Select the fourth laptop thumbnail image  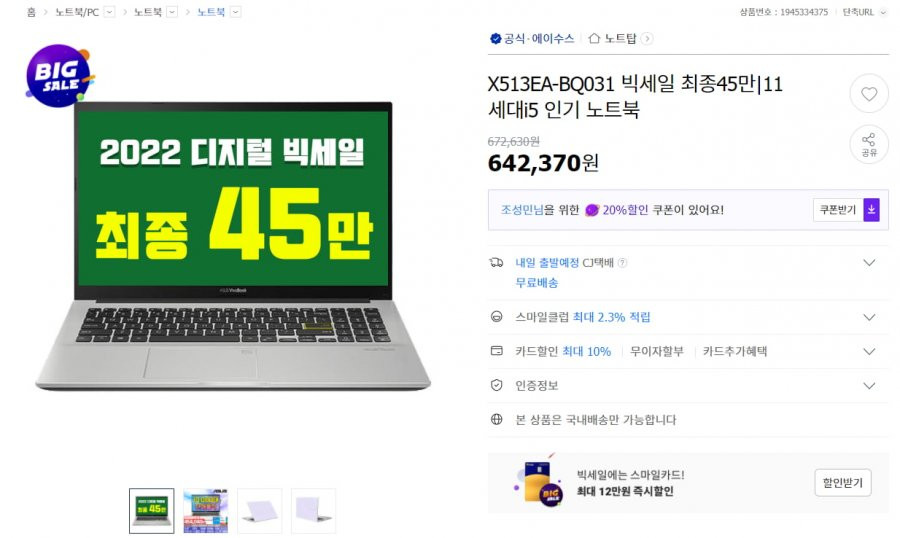point(313,510)
